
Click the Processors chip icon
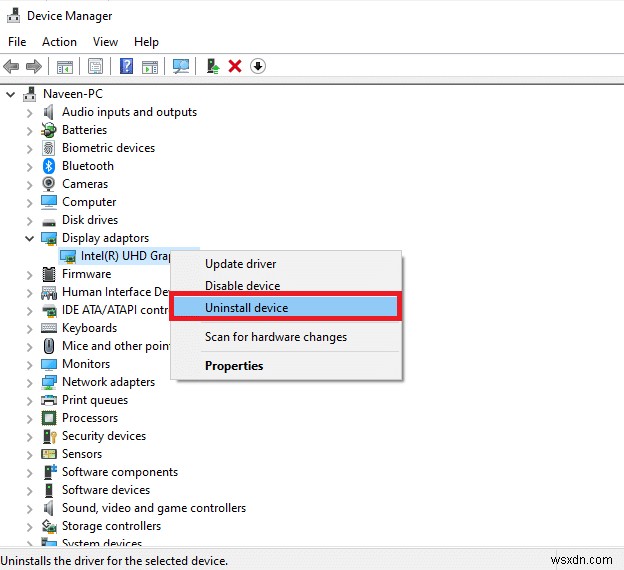pyautogui.click(x=49, y=418)
